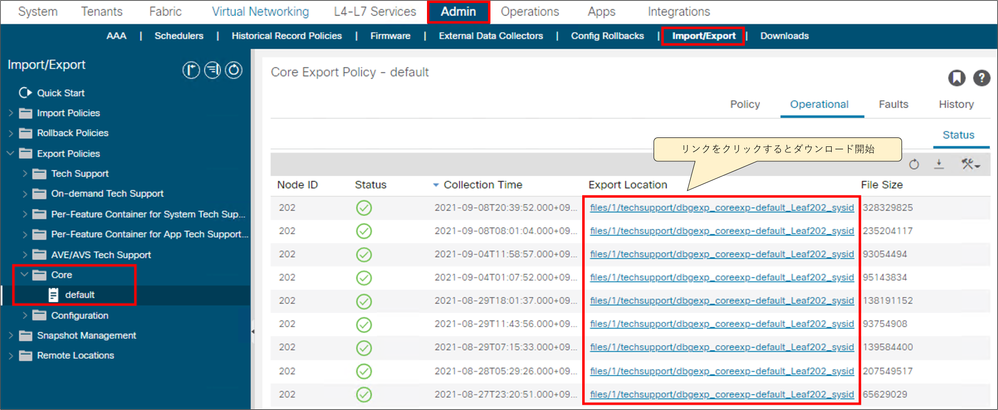Screen dimensions: 998x410
Task: Open the Operations top menu
Action: pos(530,11)
